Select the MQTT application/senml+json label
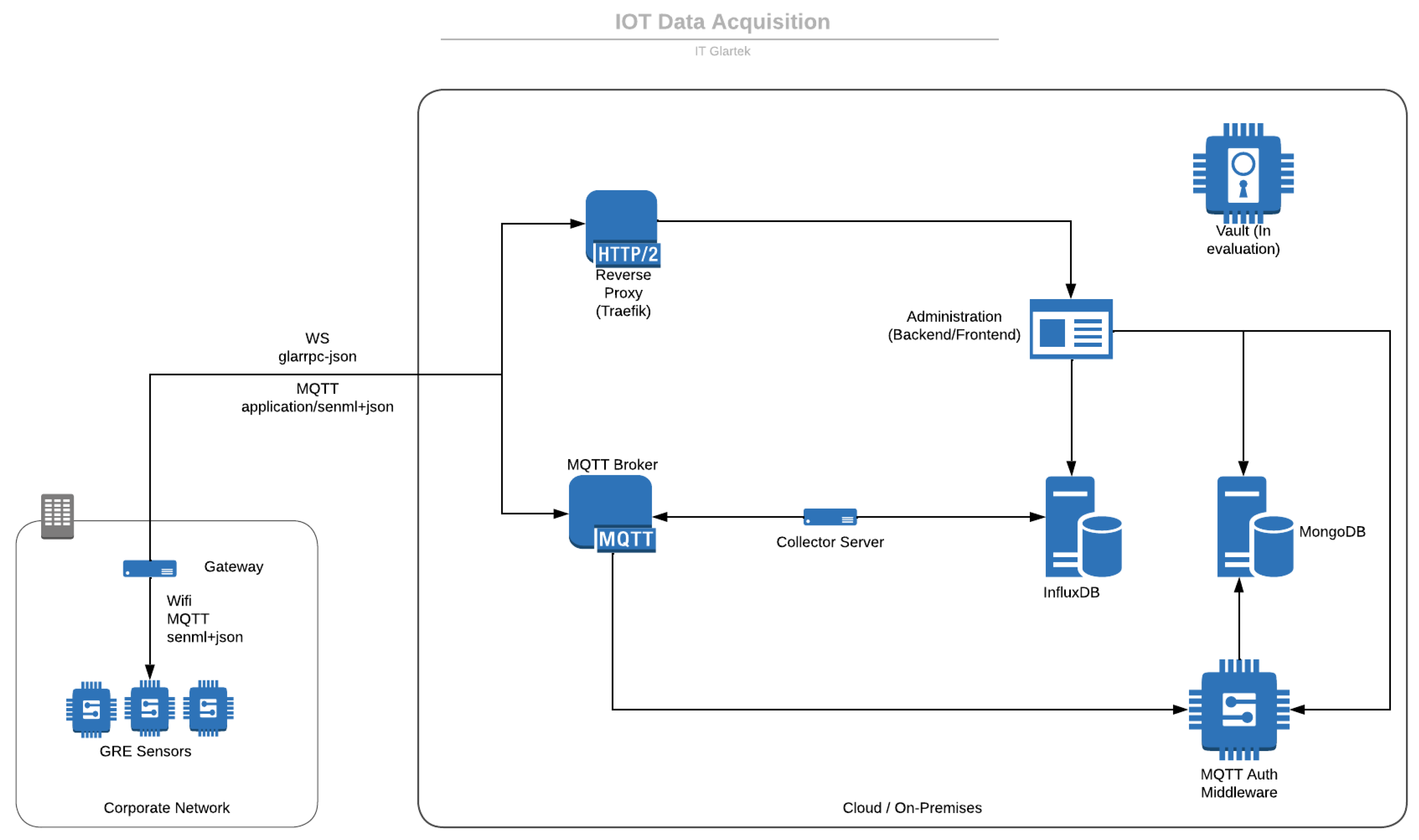The image size is (1419, 840). pos(317,398)
